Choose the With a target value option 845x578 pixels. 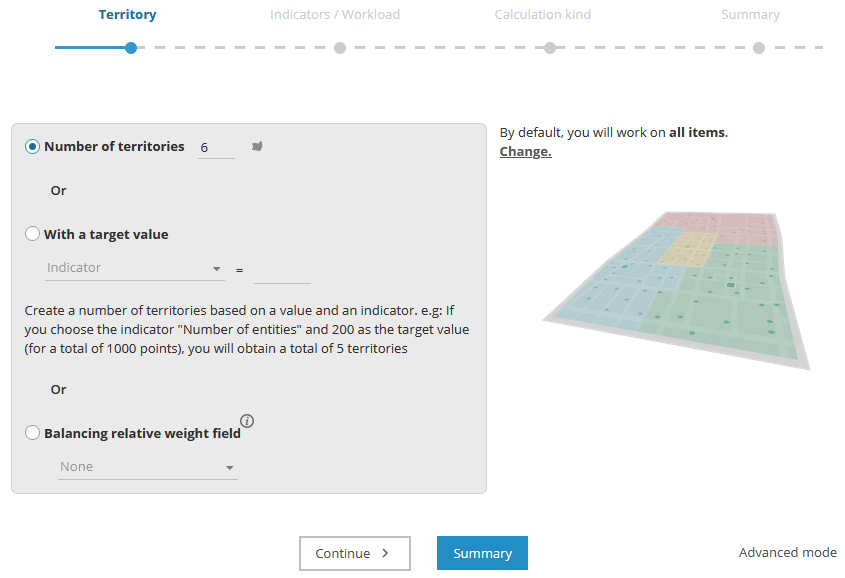tap(33, 234)
